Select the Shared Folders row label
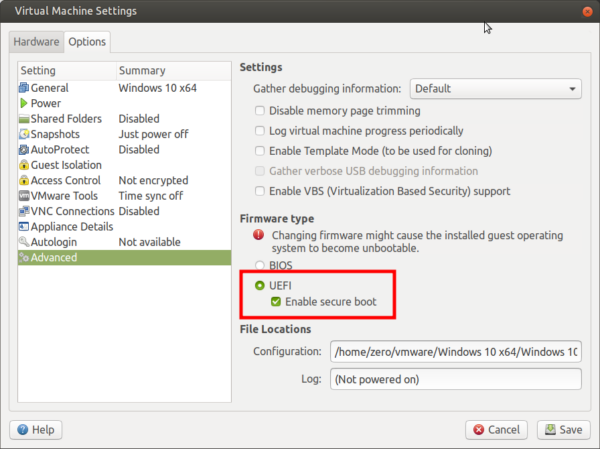Image resolution: width=600 pixels, height=449 pixels. click(x=66, y=119)
